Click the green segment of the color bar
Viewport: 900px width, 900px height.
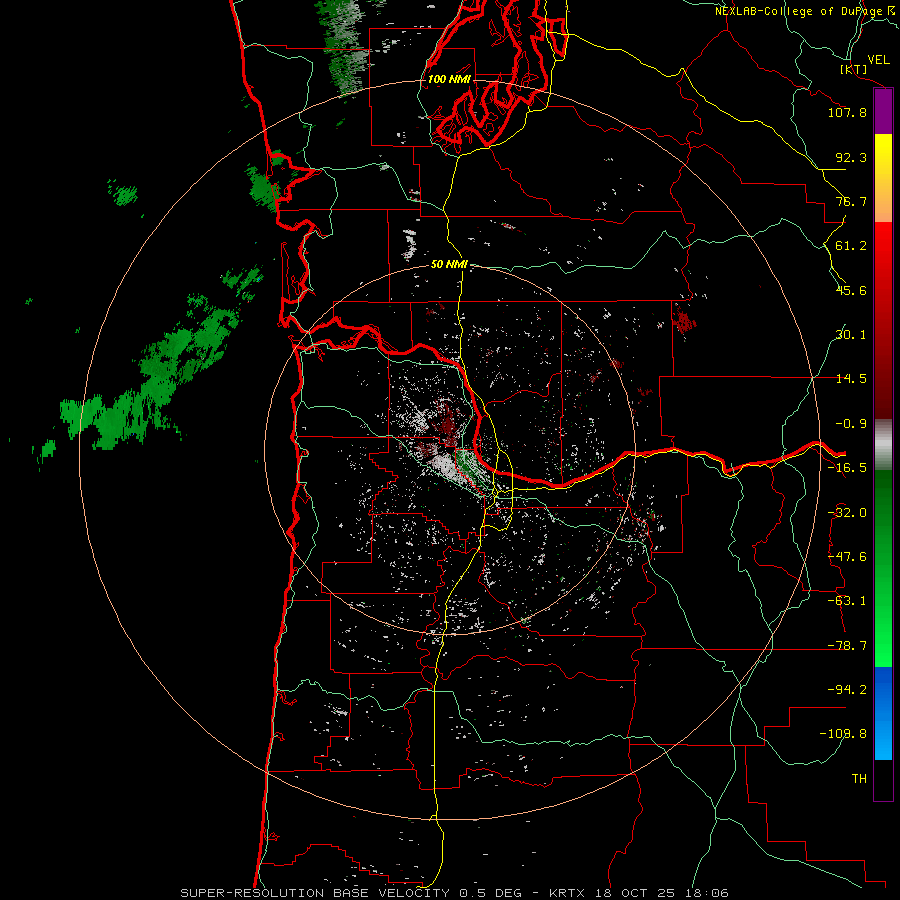[883, 568]
